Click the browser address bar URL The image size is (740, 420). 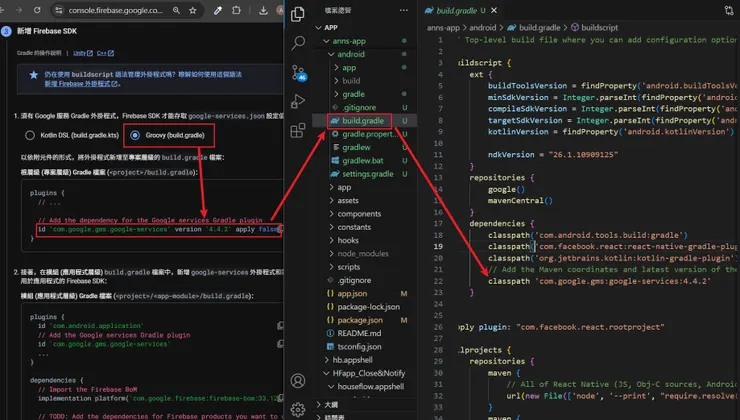(115, 11)
